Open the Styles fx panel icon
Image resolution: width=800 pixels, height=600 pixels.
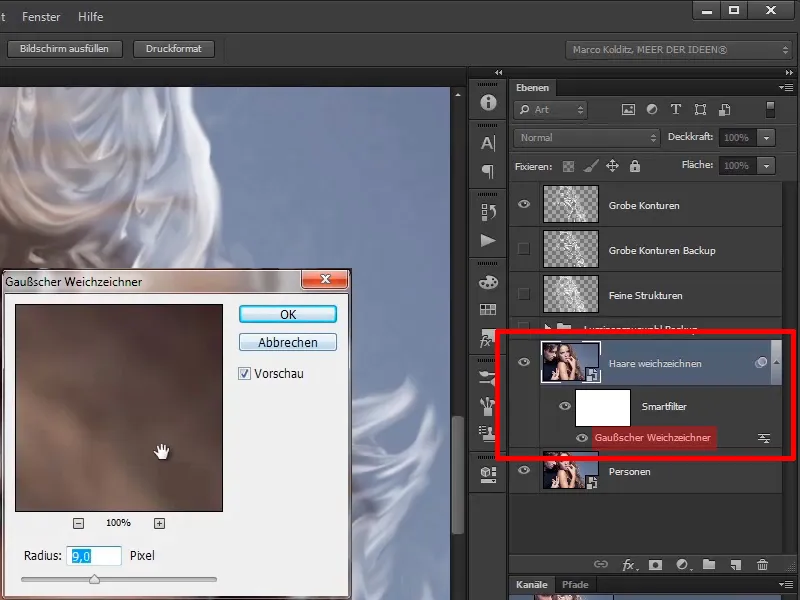click(x=487, y=340)
